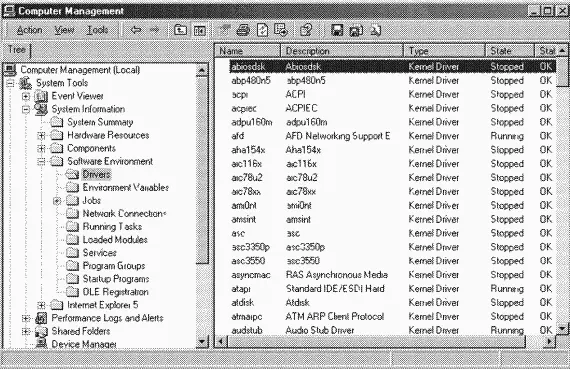Image resolution: width=570 pixels, height=369 pixels.
Task: Click the System Tools icon in tree
Action: tap(26, 83)
